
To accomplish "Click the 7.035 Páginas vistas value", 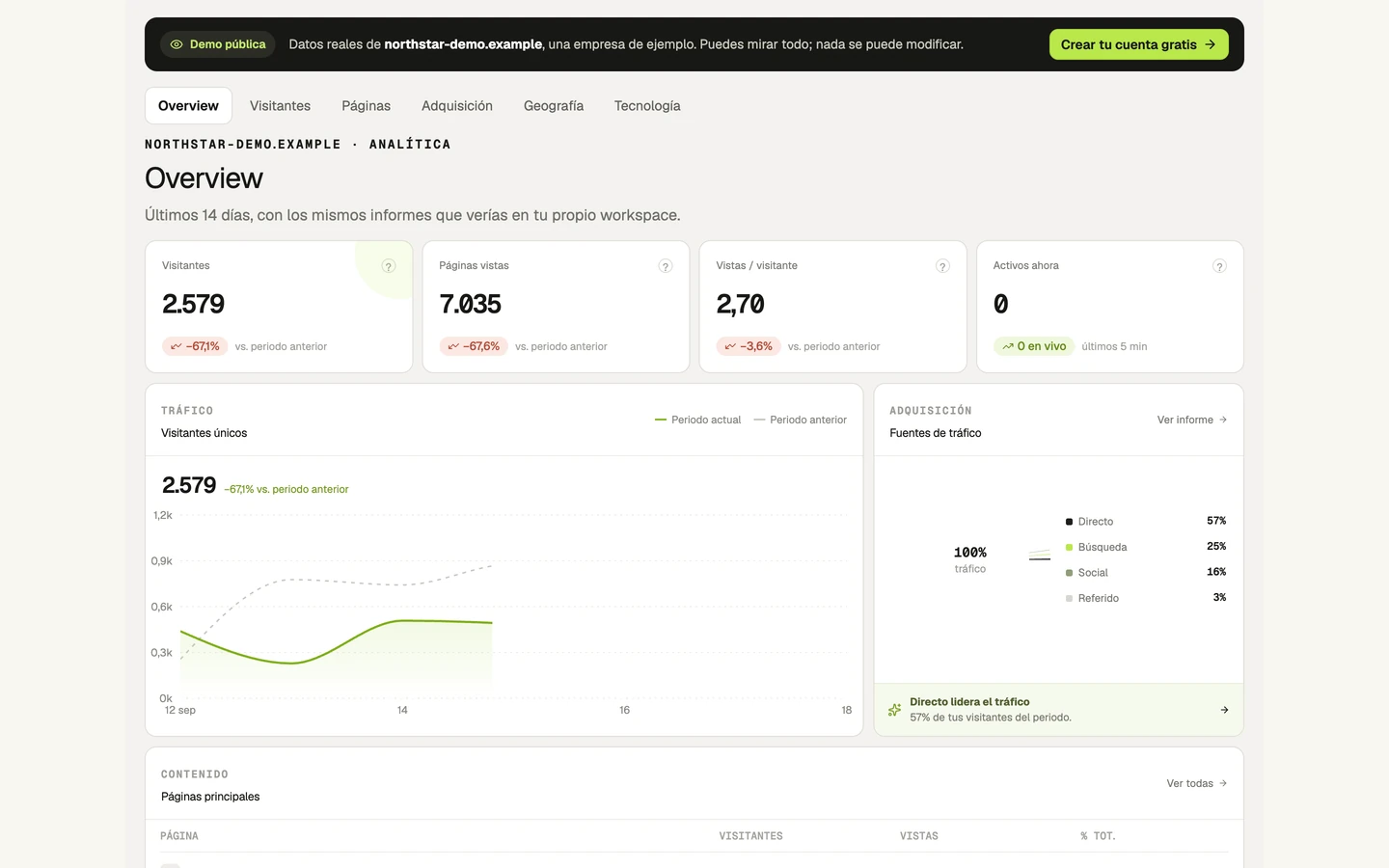I will coord(471,305).
